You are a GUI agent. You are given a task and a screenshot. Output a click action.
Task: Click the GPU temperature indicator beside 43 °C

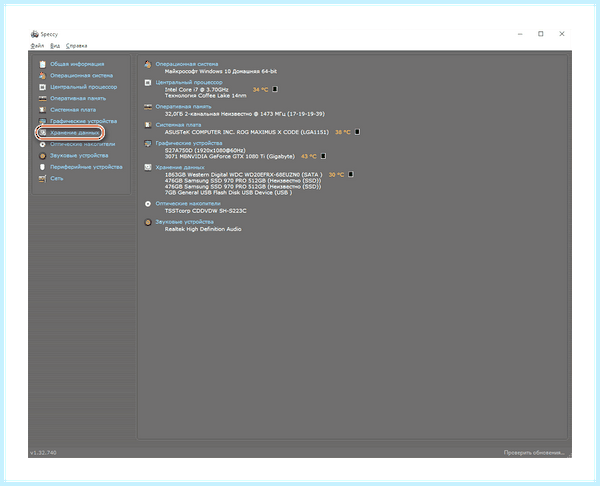[x=323, y=156]
